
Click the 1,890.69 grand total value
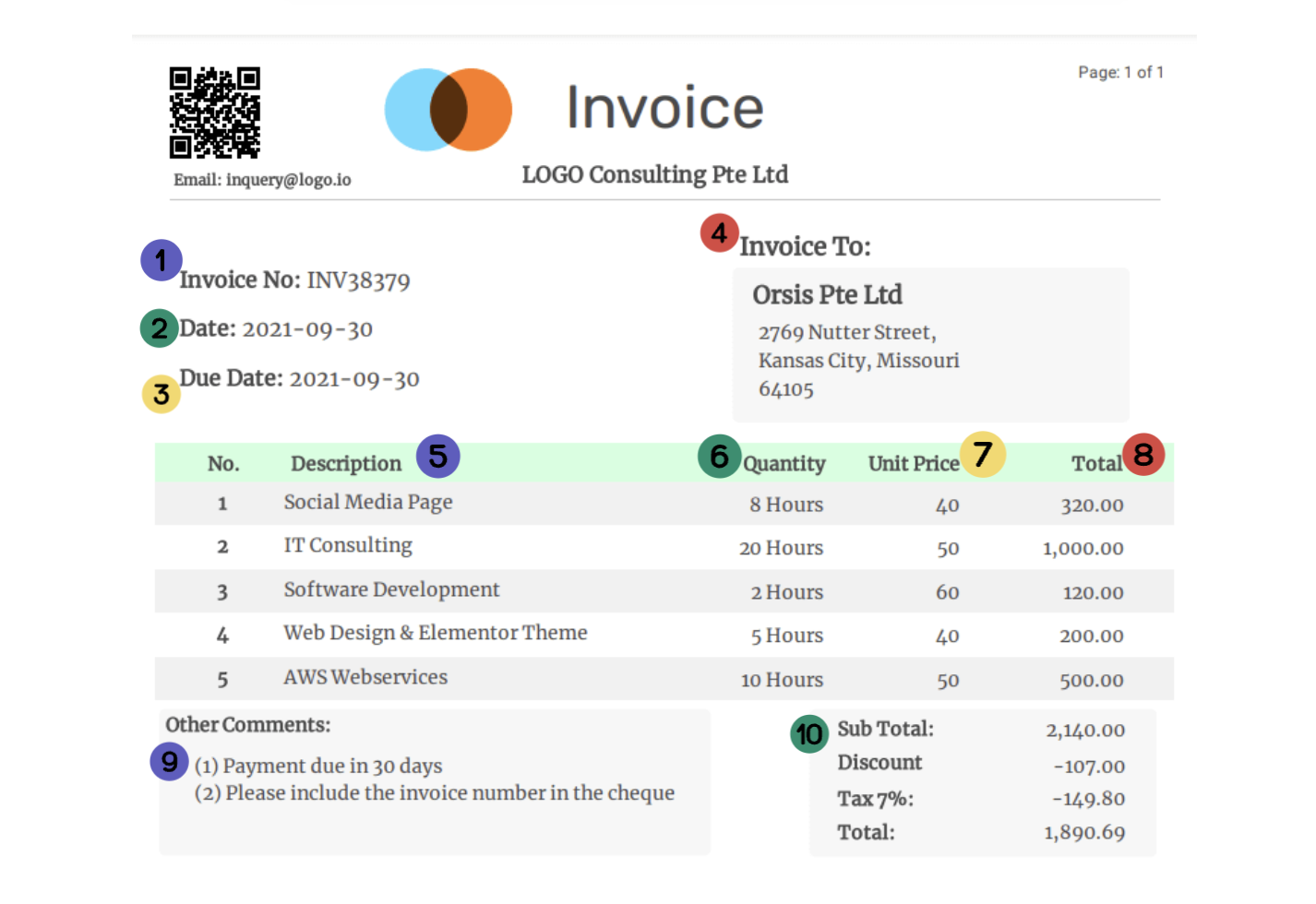click(1084, 833)
